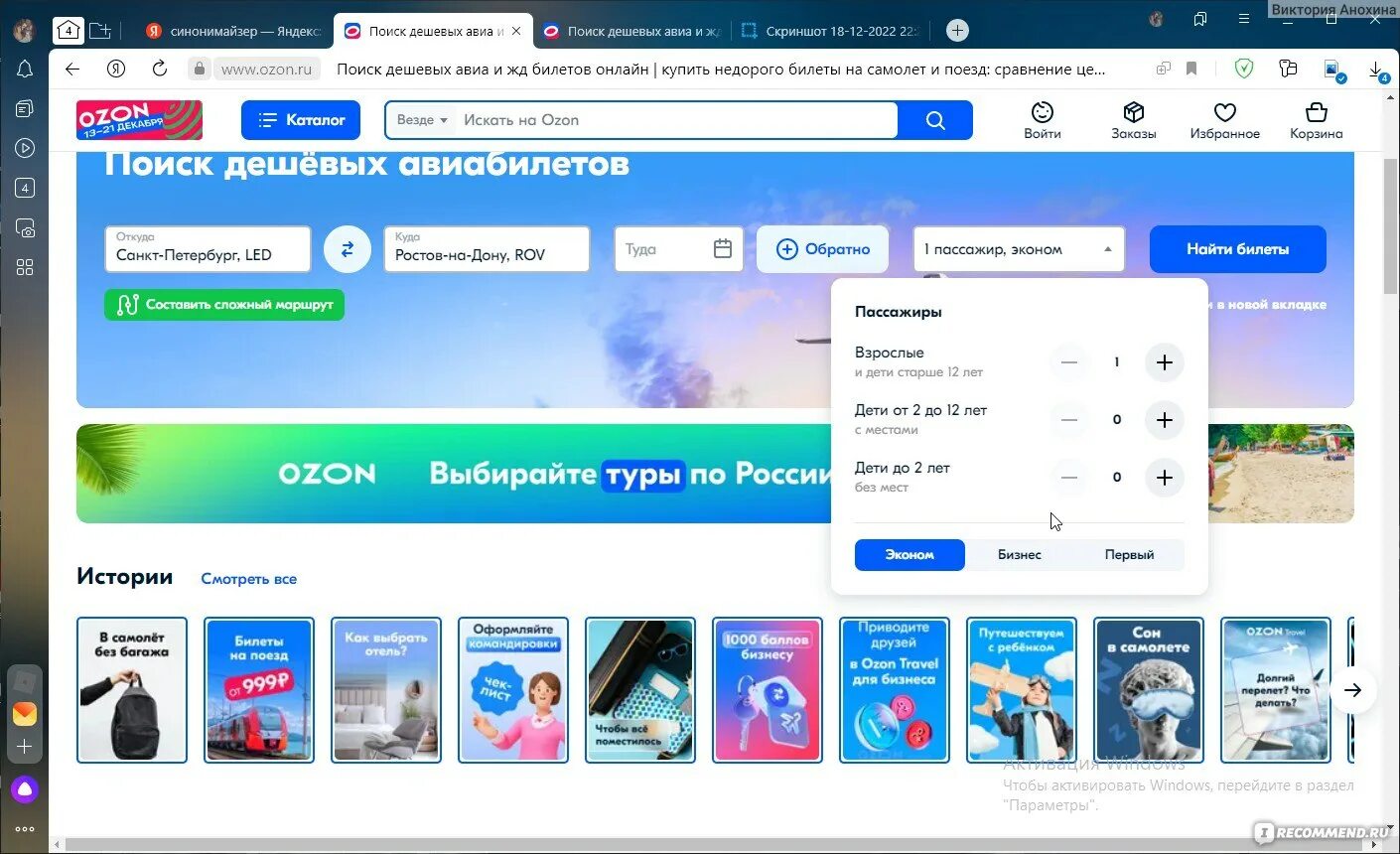Open the Путешествуем с ребёнком story

1022,690
